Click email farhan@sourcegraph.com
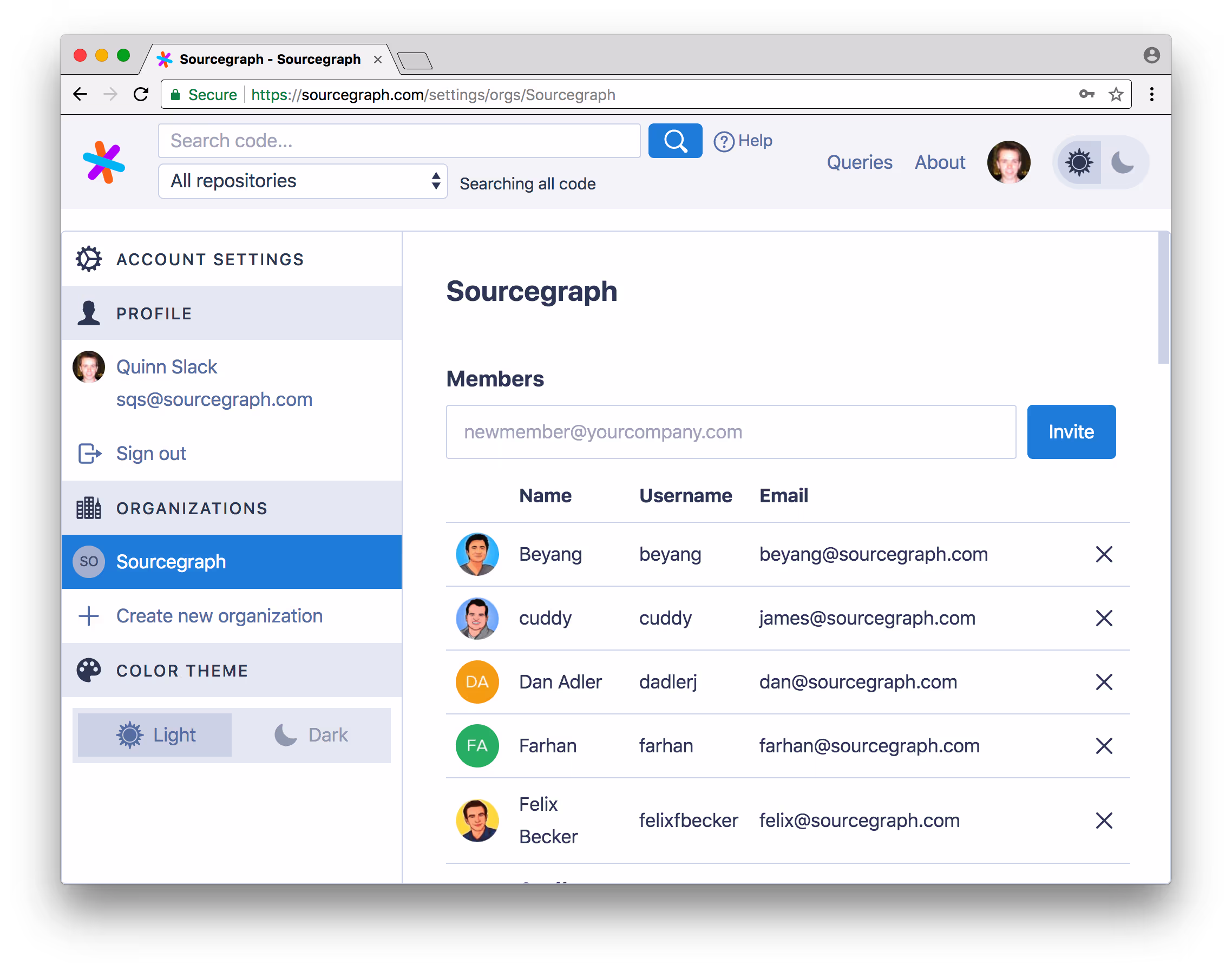Screen dimensions: 1232x971 click(x=869, y=746)
